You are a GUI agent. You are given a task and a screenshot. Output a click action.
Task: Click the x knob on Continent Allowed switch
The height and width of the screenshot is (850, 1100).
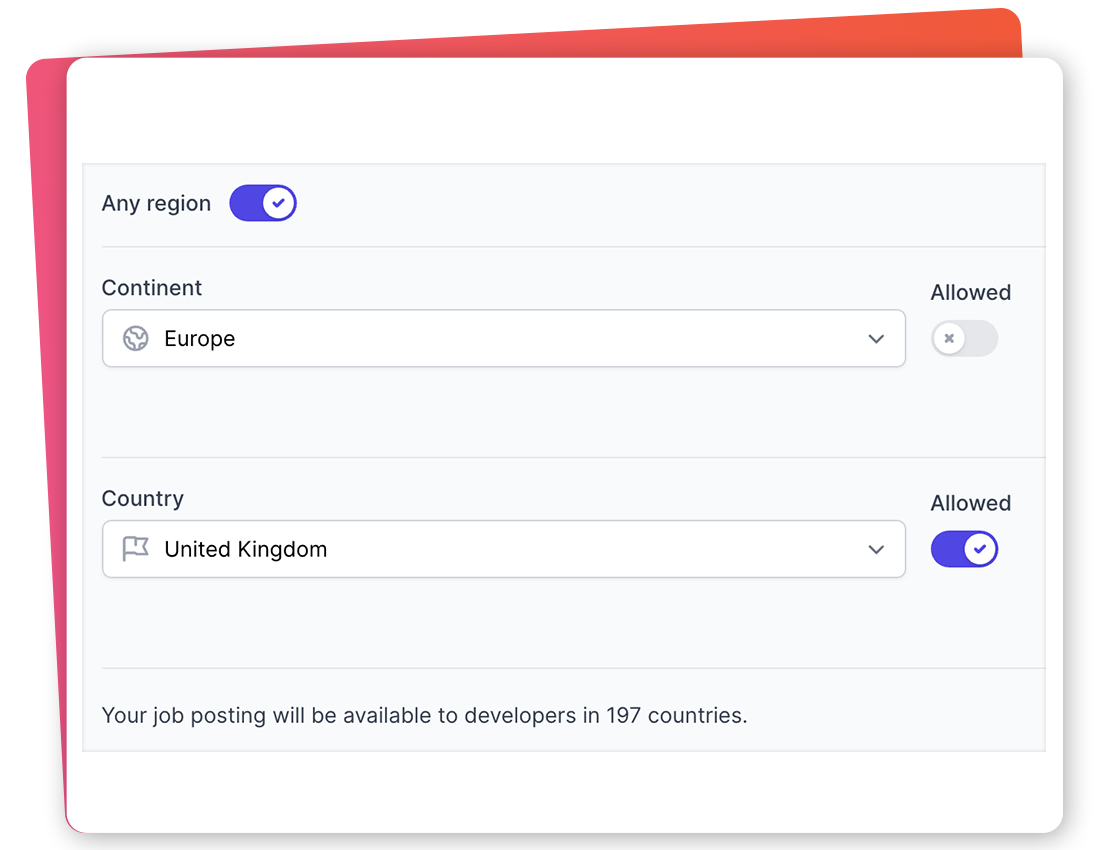[949, 339]
